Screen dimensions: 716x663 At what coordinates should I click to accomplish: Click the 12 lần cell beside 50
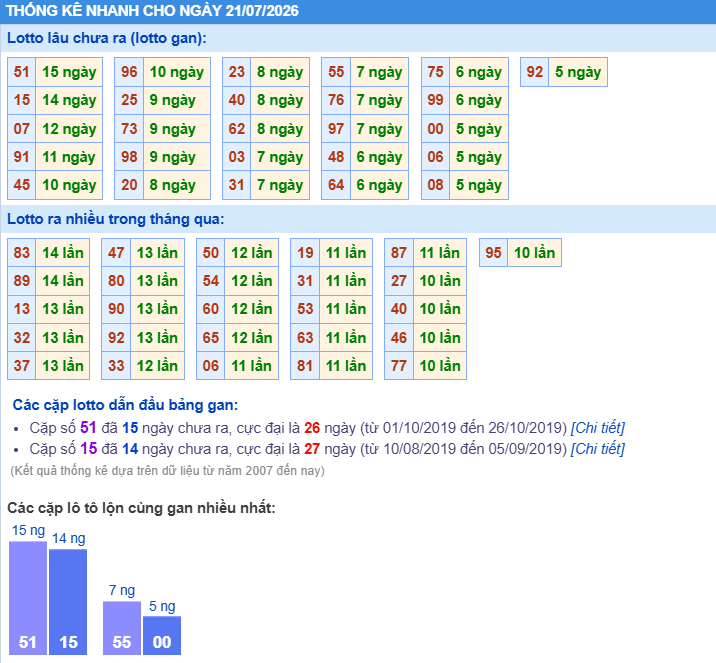point(252,253)
